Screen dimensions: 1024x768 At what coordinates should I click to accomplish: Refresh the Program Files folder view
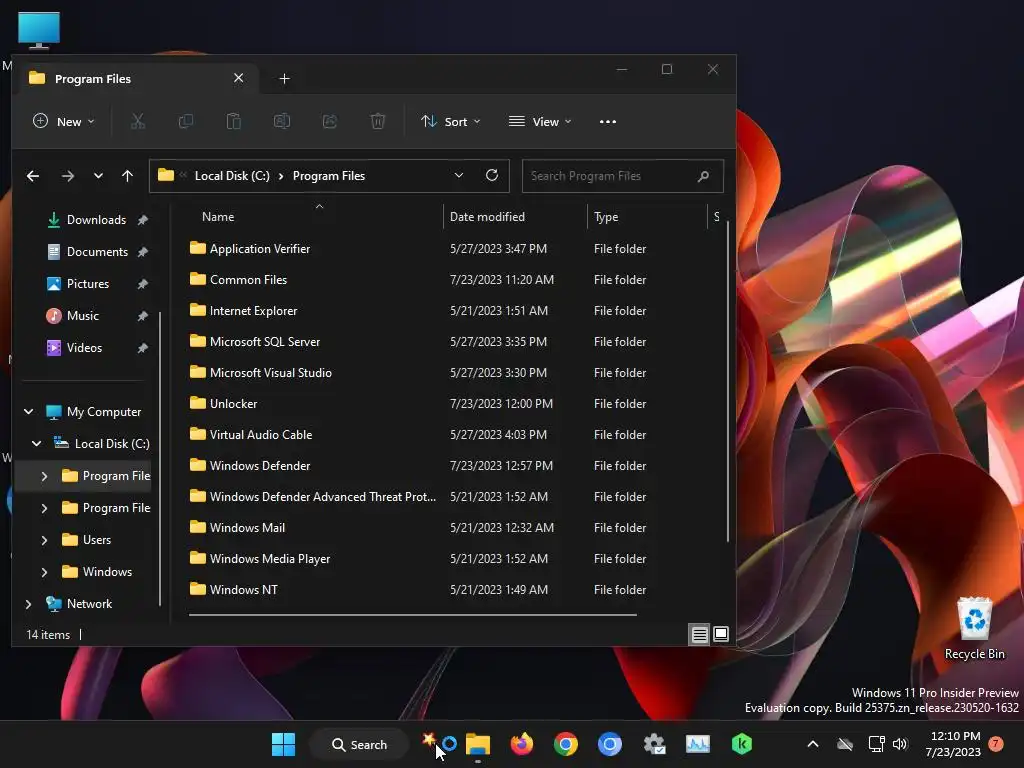[492, 176]
